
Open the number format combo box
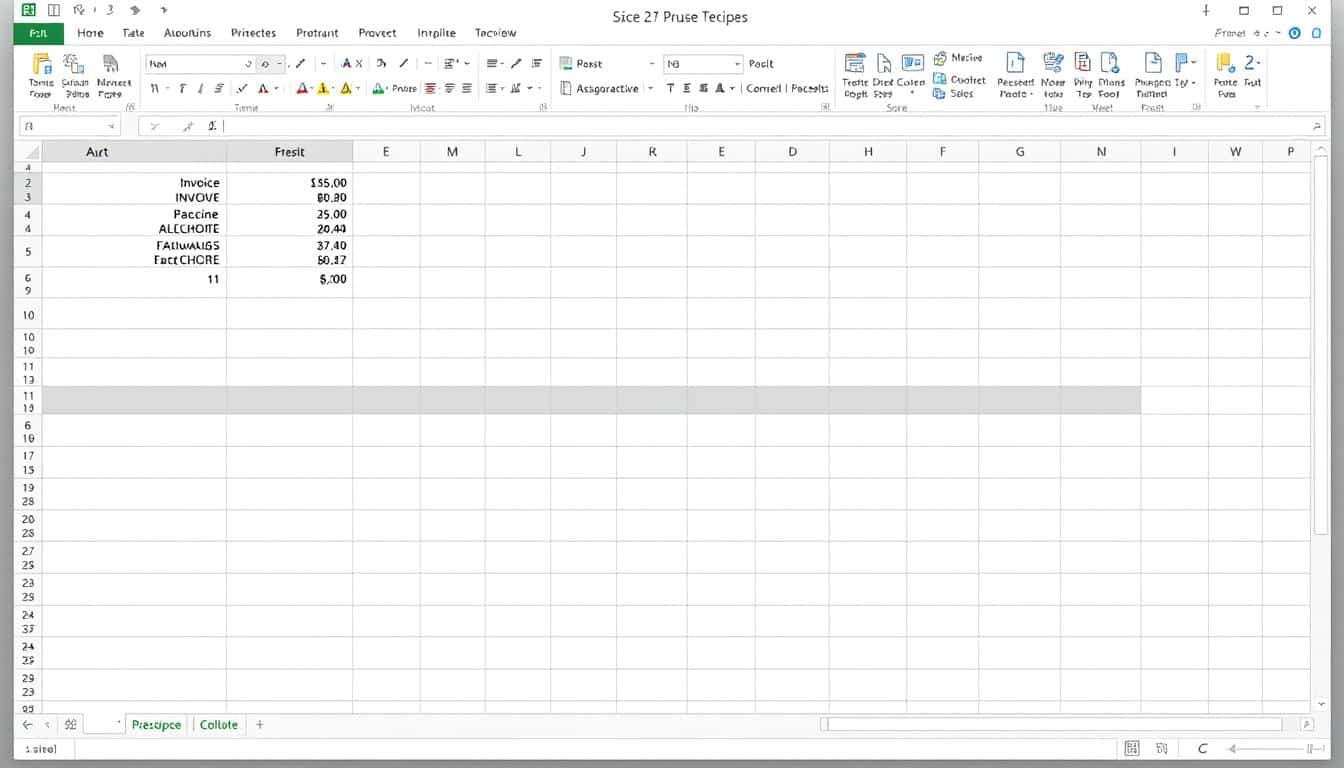(703, 63)
